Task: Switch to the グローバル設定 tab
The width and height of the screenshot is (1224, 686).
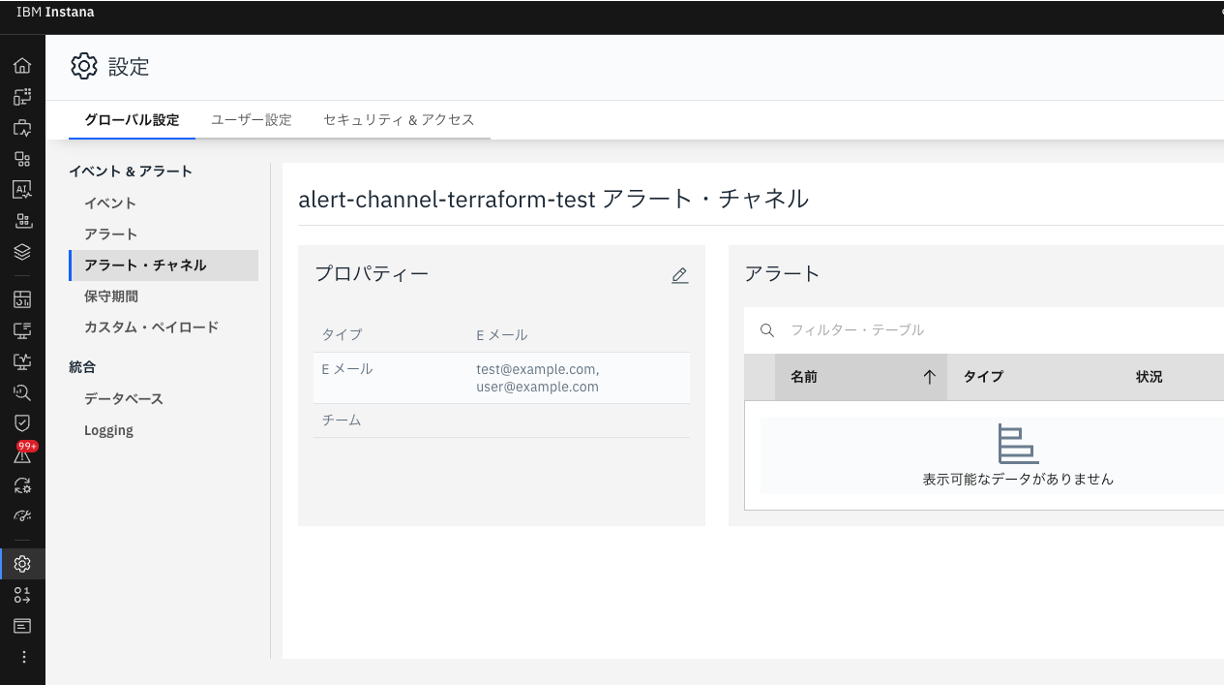Action: (x=132, y=120)
